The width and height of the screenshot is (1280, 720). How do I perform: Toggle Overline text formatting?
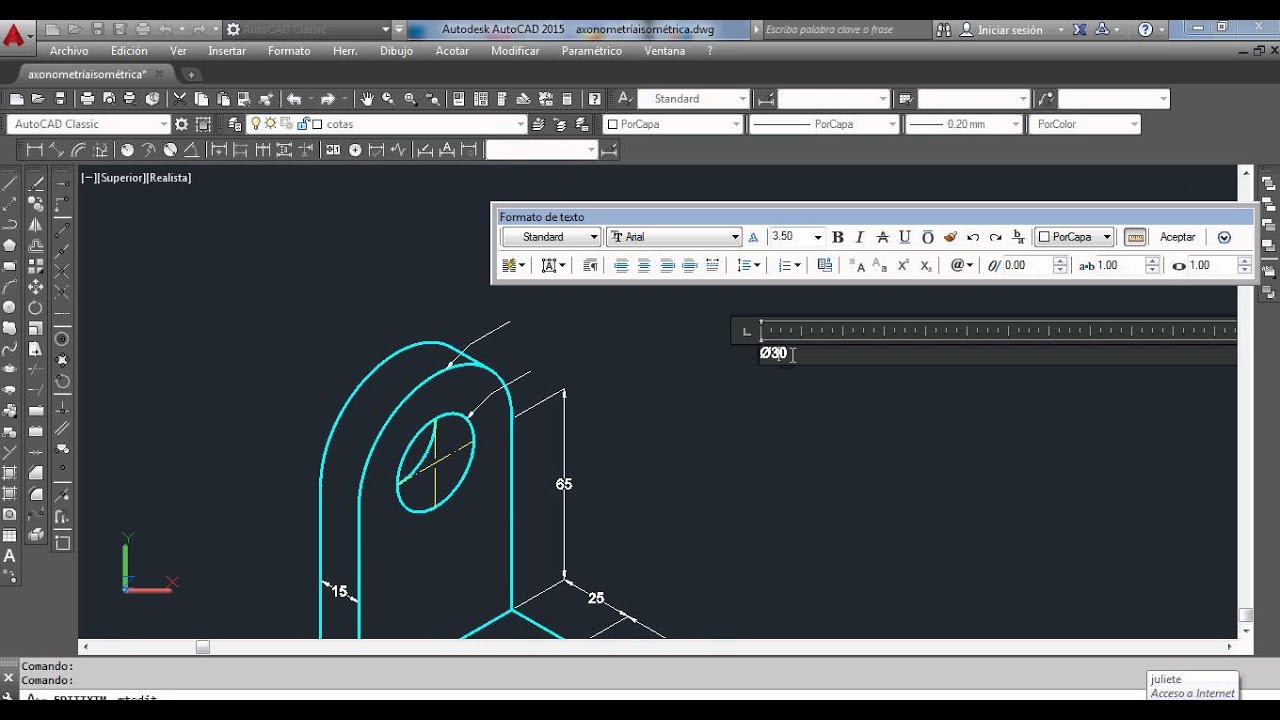927,237
